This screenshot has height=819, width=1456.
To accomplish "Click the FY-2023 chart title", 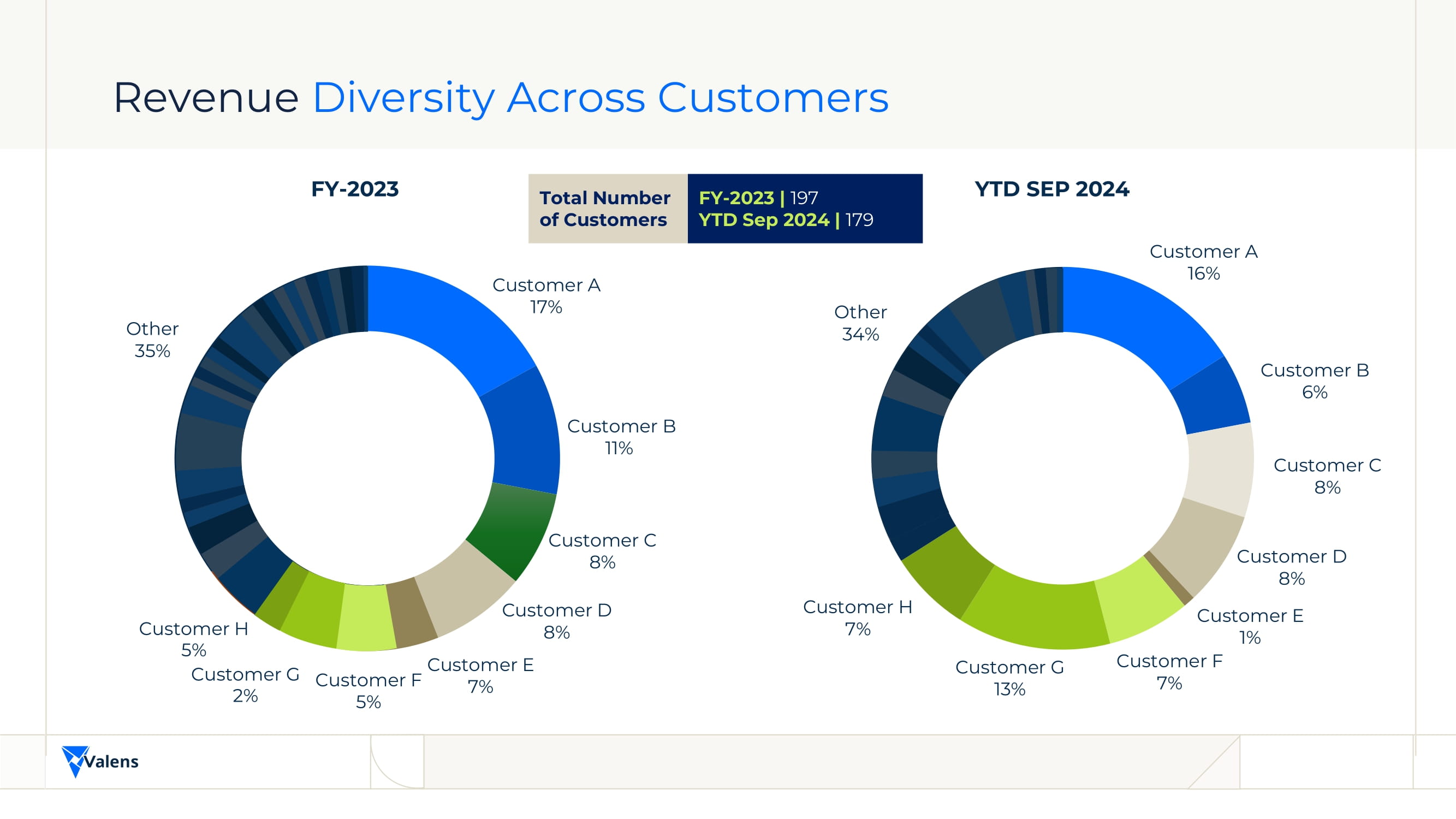I will click(x=354, y=189).
